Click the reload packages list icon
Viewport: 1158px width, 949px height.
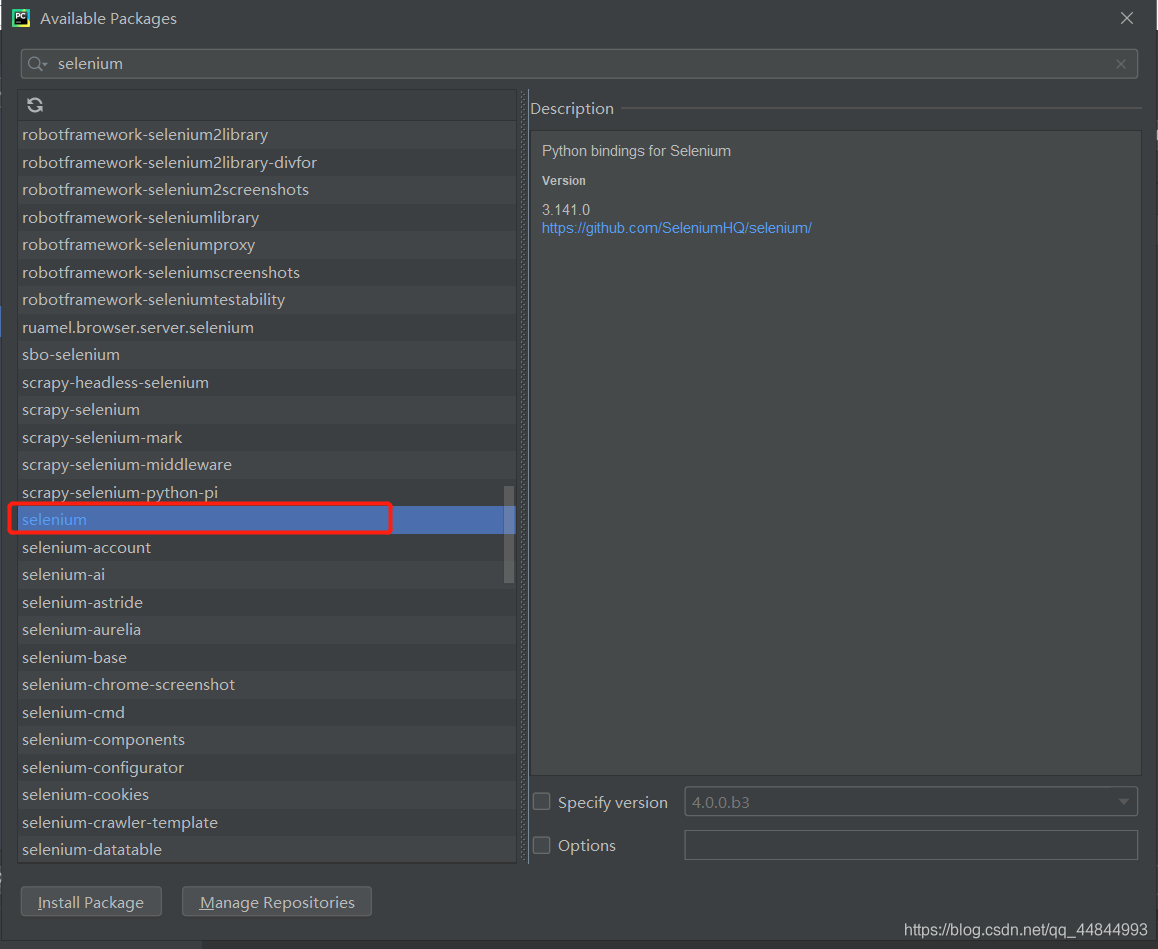pos(35,105)
